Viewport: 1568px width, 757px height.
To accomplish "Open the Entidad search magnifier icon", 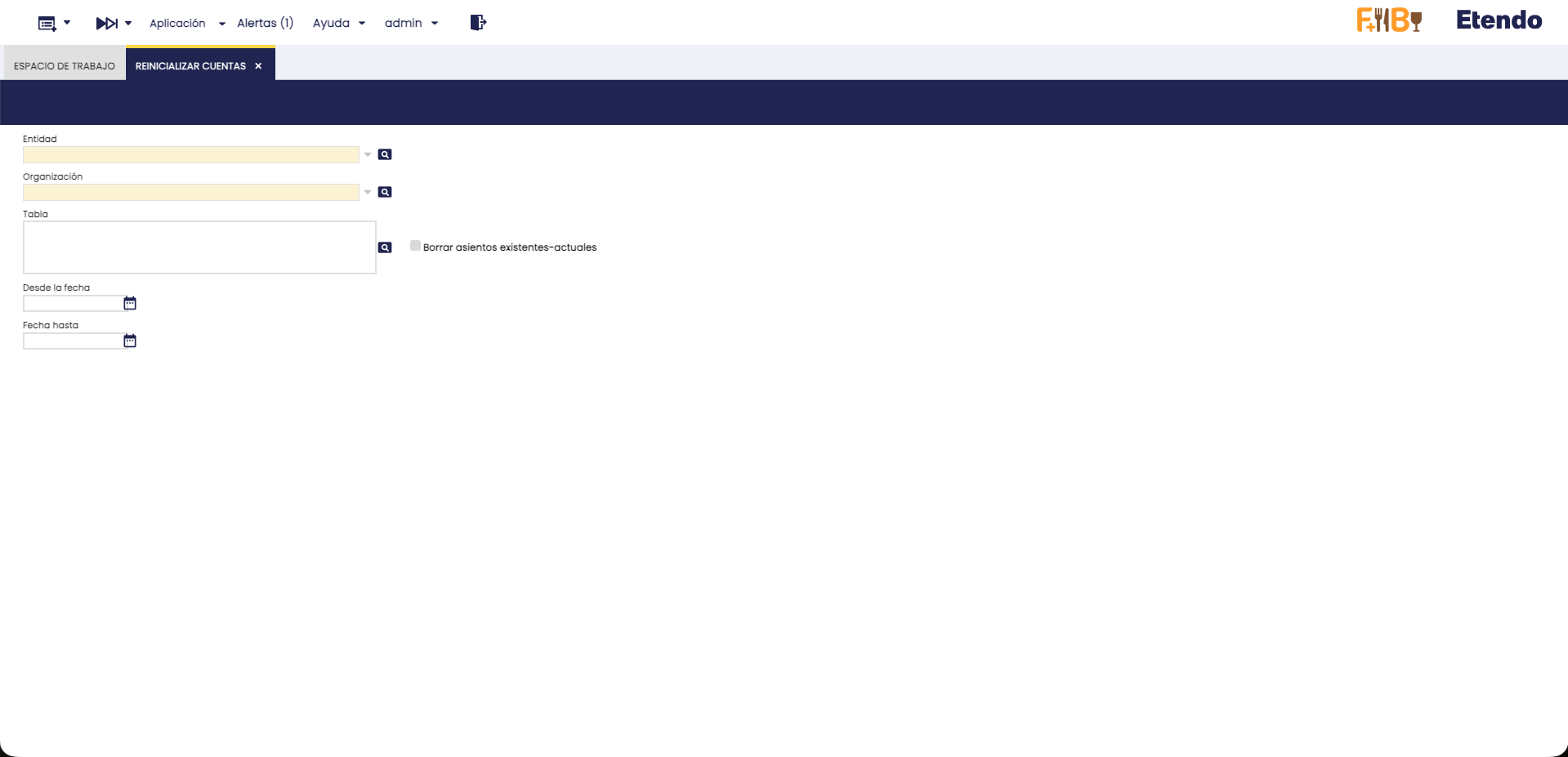I will (385, 154).
